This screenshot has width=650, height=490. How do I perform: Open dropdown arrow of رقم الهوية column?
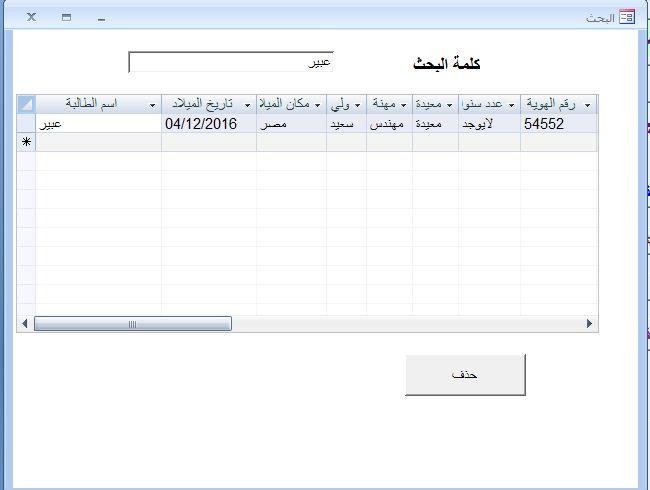(x=587, y=105)
